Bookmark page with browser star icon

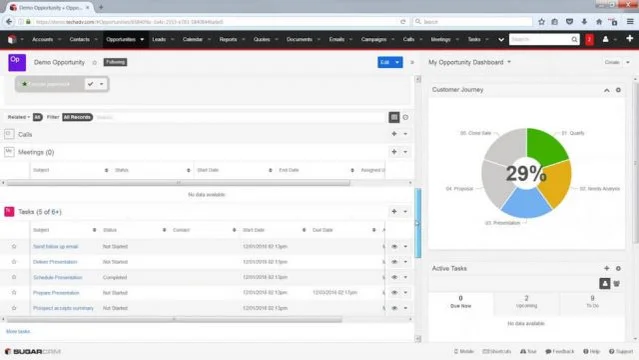pyautogui.click(x=541, y=22)
